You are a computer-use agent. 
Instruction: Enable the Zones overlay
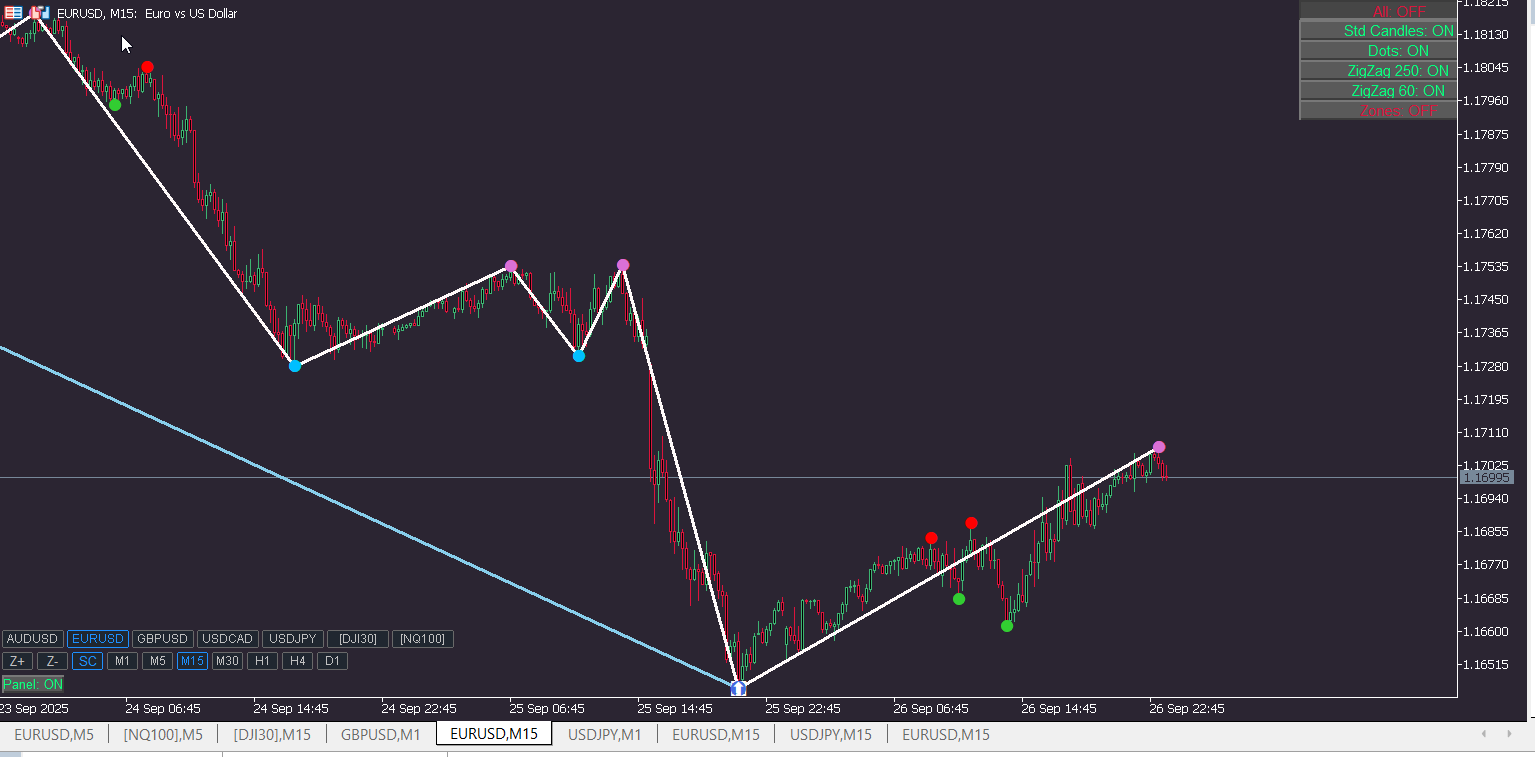(1378, 111)
